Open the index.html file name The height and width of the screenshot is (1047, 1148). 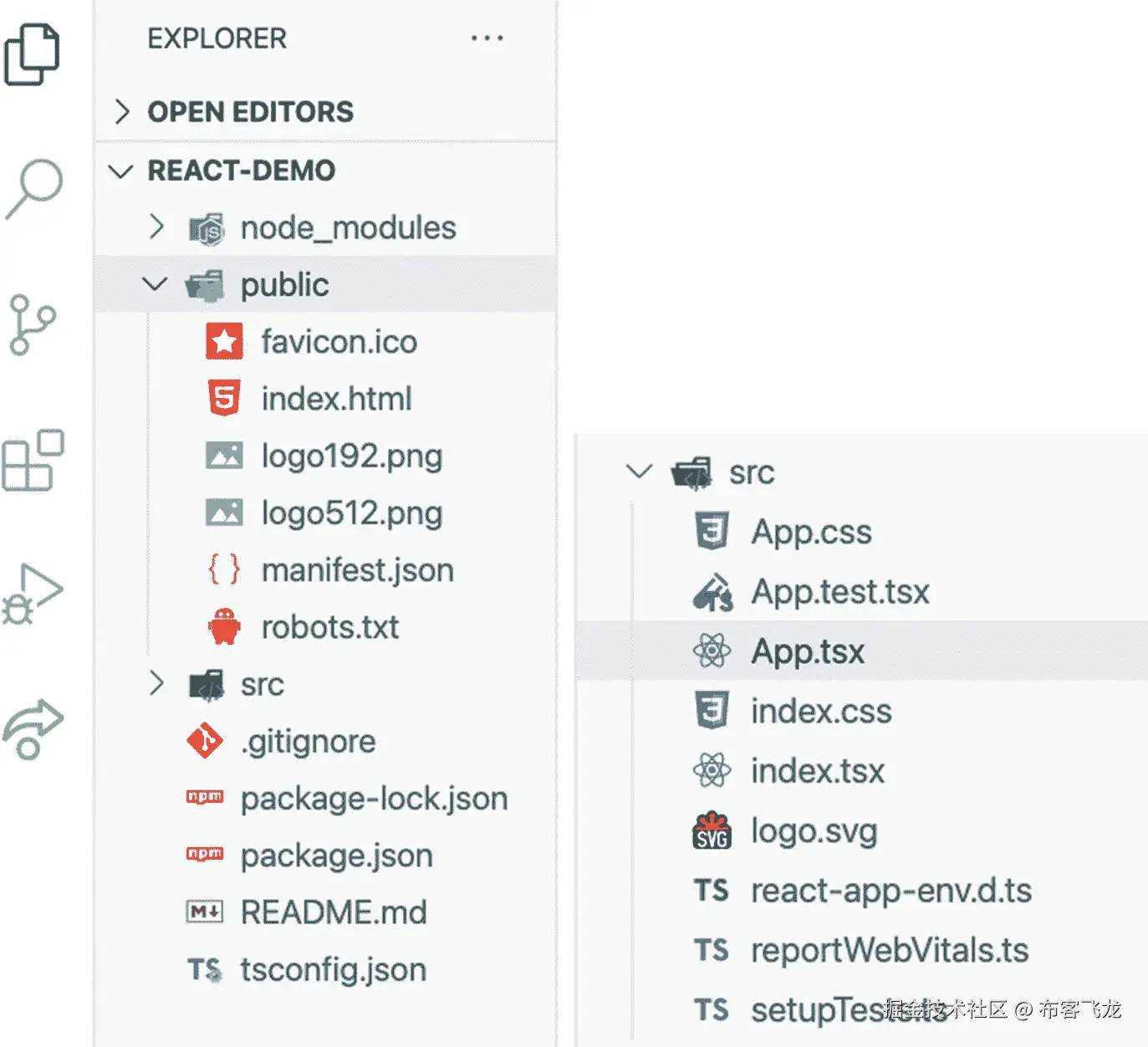[336, 398]
